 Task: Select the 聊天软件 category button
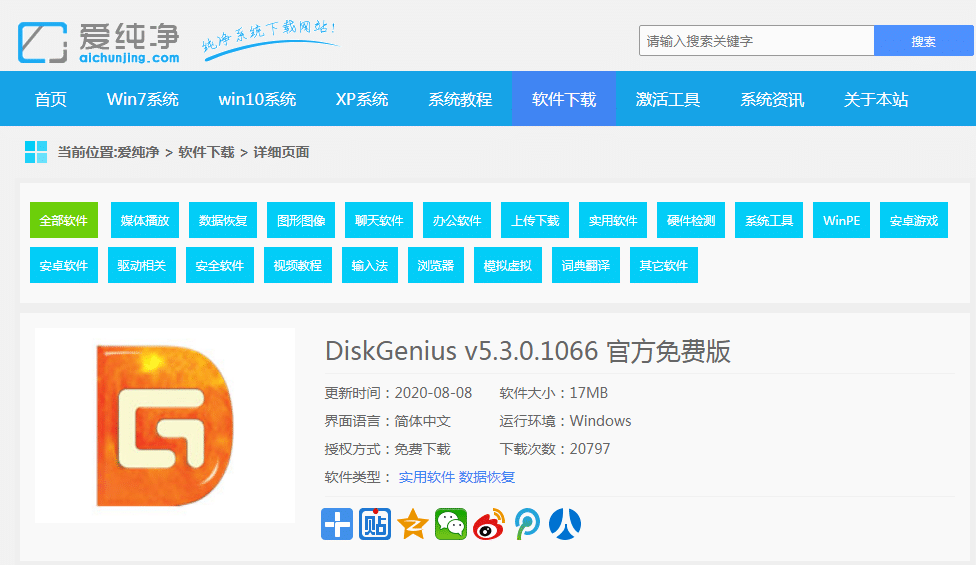click(x=379, y=220)
